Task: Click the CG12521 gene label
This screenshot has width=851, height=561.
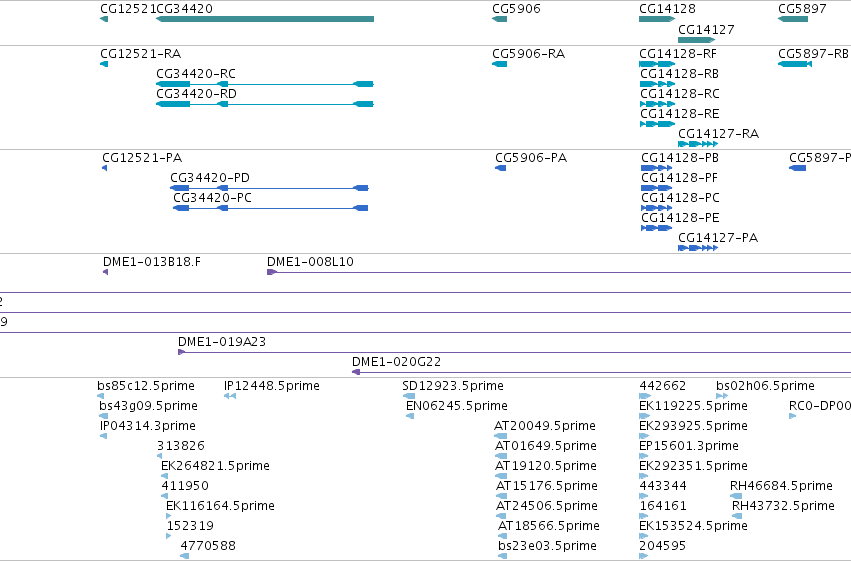Action: point(128,9)
